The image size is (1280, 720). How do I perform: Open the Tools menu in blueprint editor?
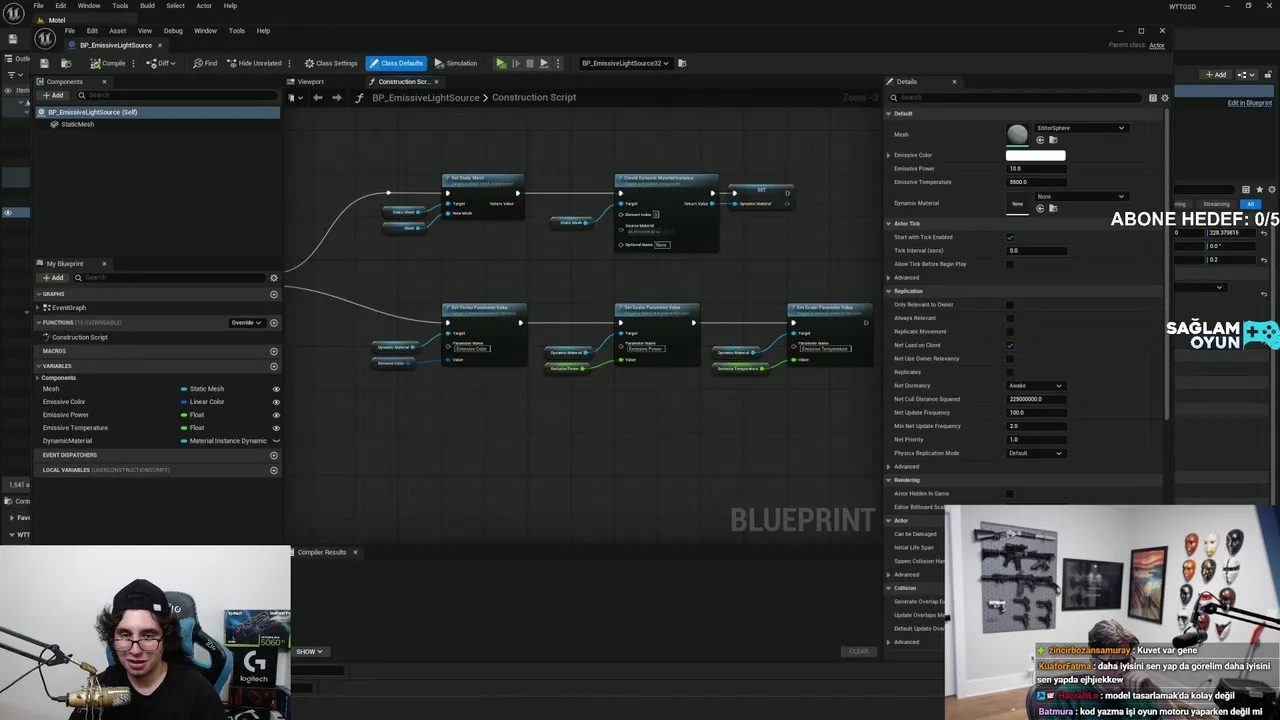click(x=237, y=31)
